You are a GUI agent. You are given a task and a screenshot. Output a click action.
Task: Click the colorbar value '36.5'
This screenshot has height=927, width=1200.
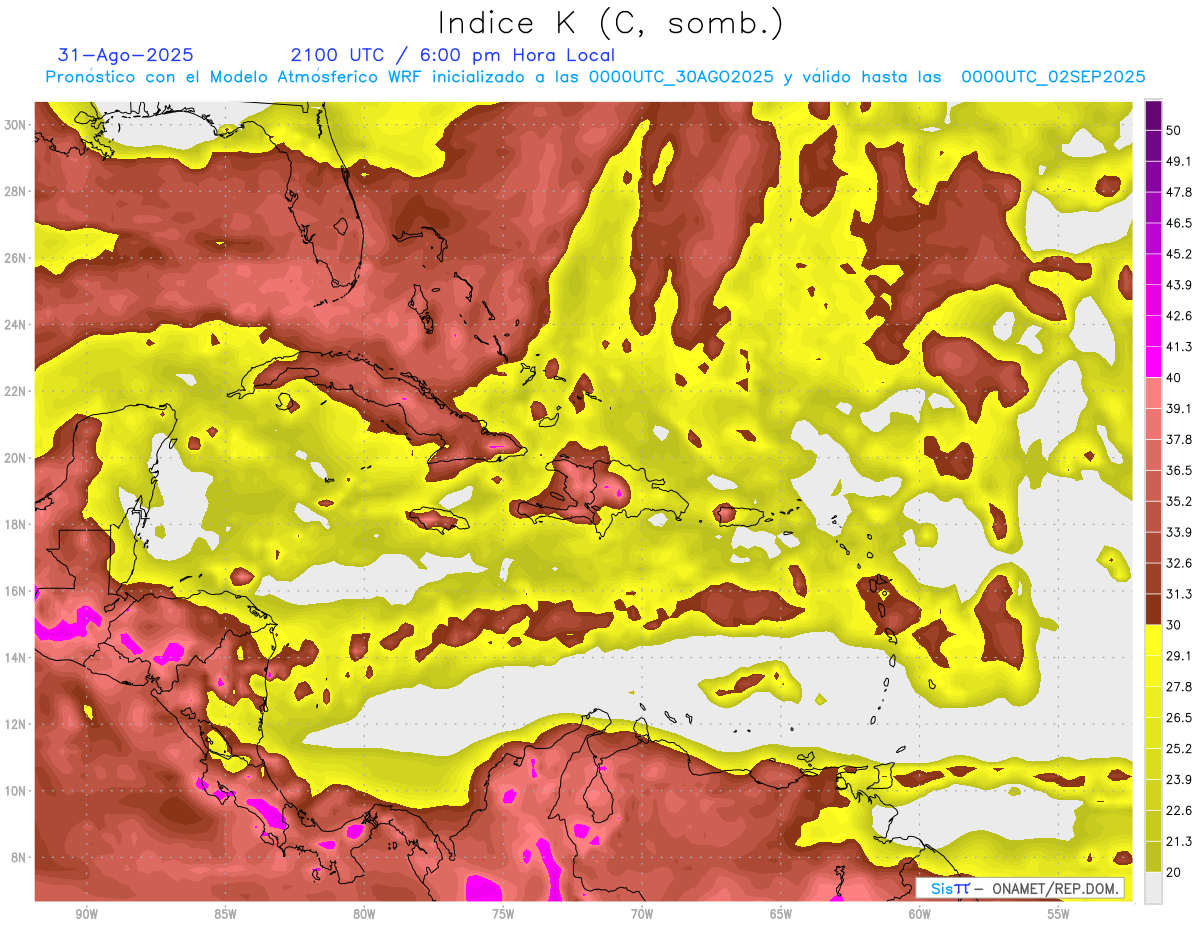[x=1179, y=471]
